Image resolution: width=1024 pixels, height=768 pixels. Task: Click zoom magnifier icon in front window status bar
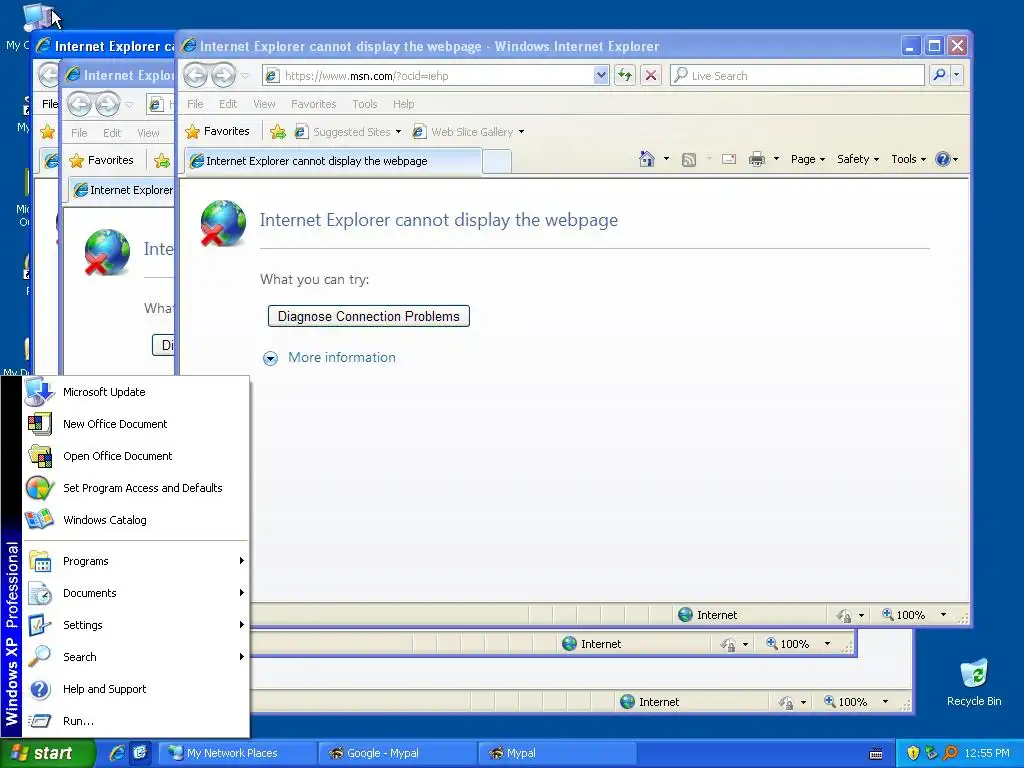pos(888,615)
